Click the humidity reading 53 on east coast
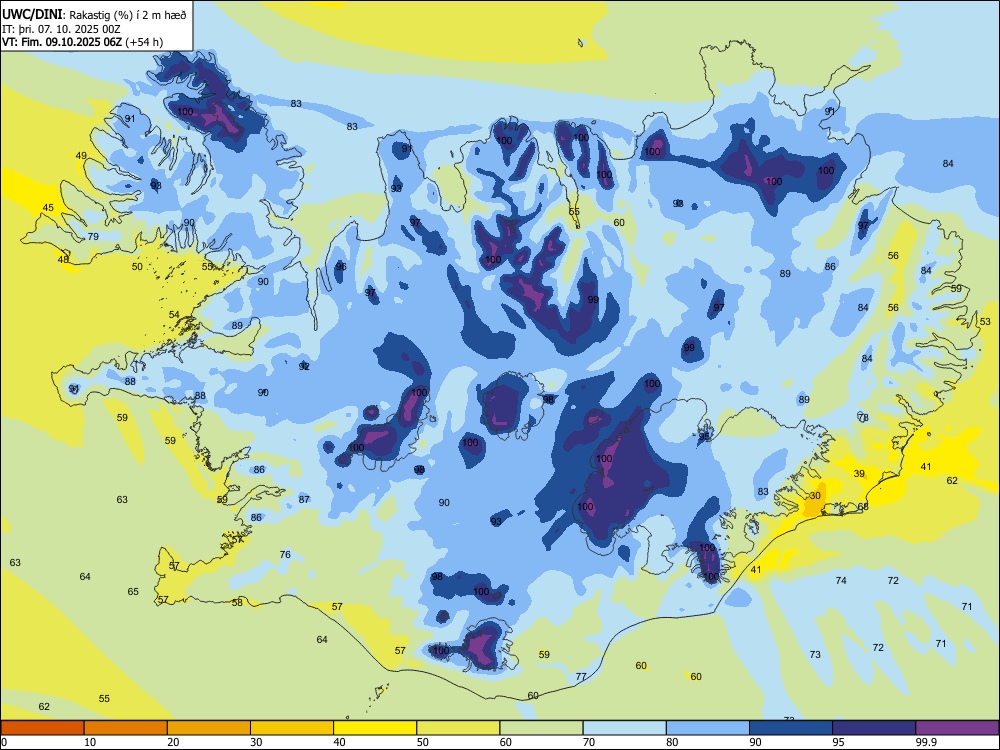The image size is (1000, 750). coord(985,321)
